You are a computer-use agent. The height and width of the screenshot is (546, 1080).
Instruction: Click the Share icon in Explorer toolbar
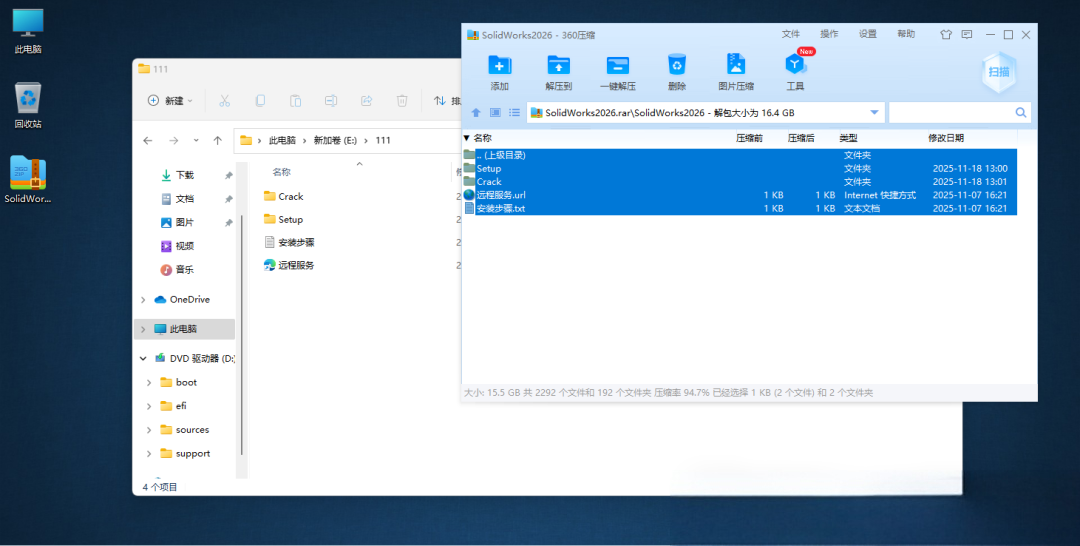coord(366,101)
